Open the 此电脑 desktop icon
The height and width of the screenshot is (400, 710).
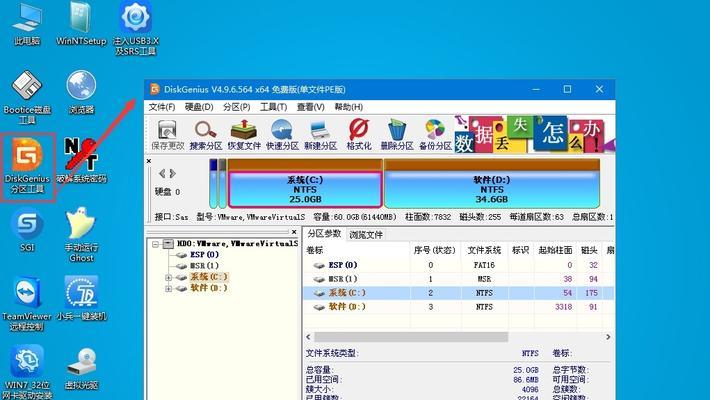[x=27, y=24]
